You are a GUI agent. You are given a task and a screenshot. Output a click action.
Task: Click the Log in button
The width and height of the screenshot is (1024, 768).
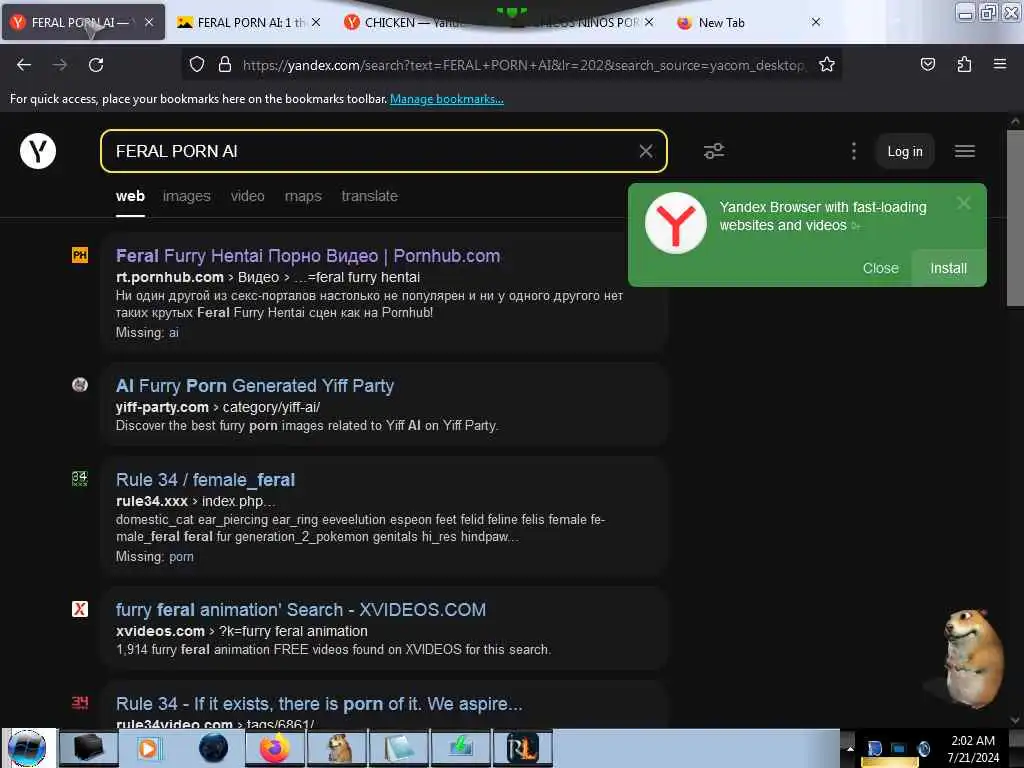pos(904,152)
